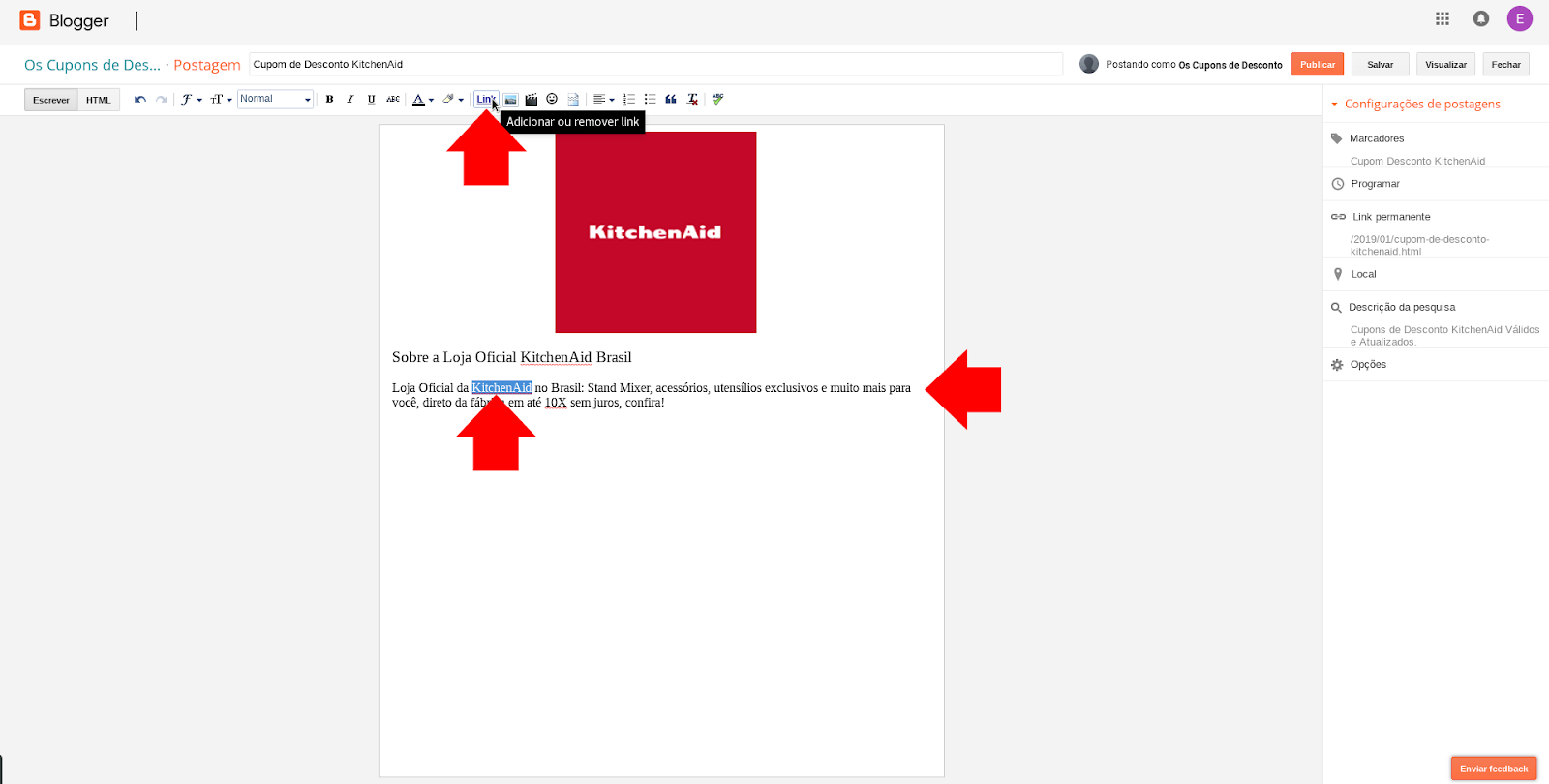This screenshot has height=784, width=1549.
Task: Click the 'Cupons de Desconto KitchenAid Válidos' description
Action: (1444, 335)
